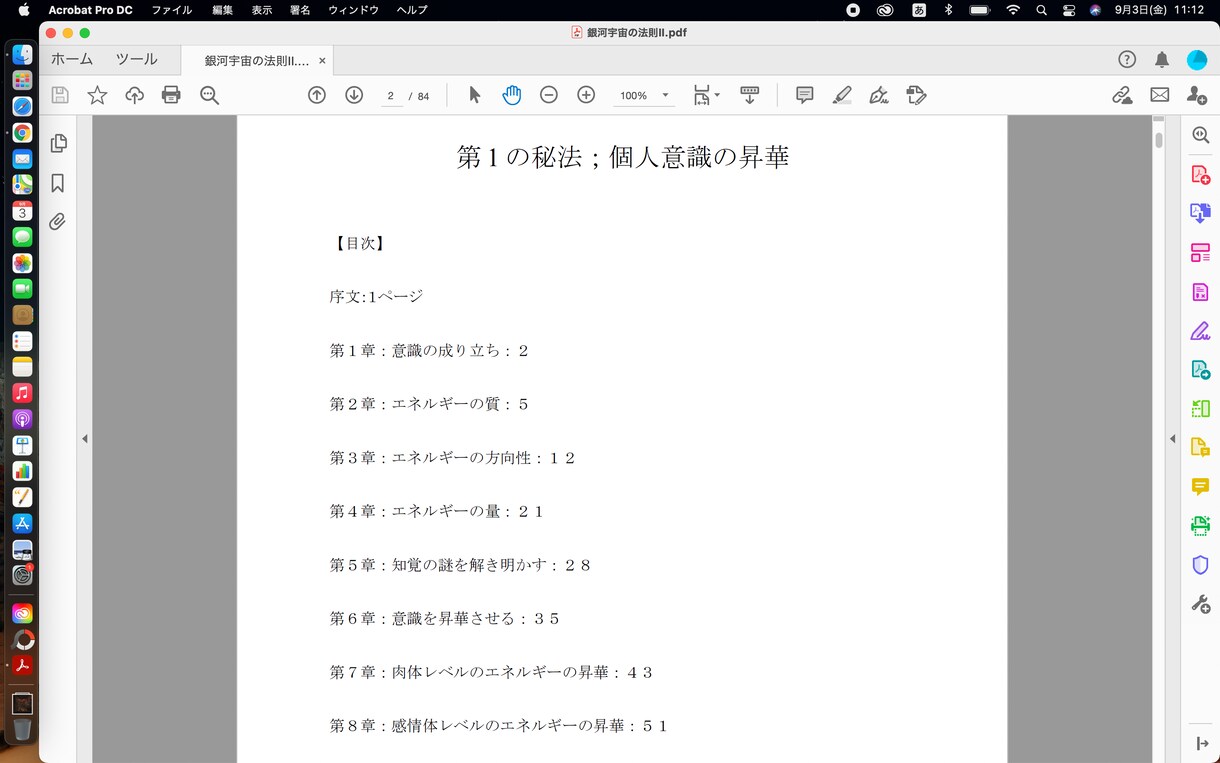This screenshot has height=763, width=1220.
Task: Activate the Hand pan tool
Action: pos(511,95)
